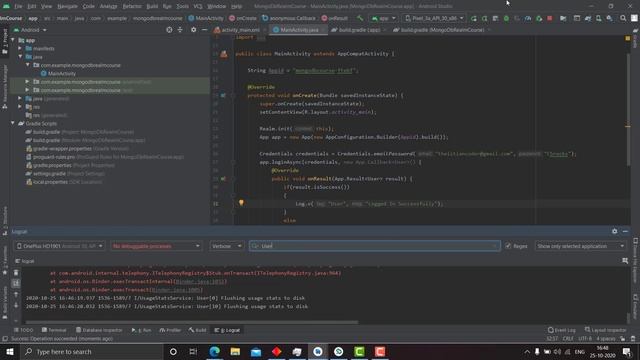Open the Verbose log level dropdown
Image resolution: width=640 pixels, height=360 pixels.
pos(227,246)
